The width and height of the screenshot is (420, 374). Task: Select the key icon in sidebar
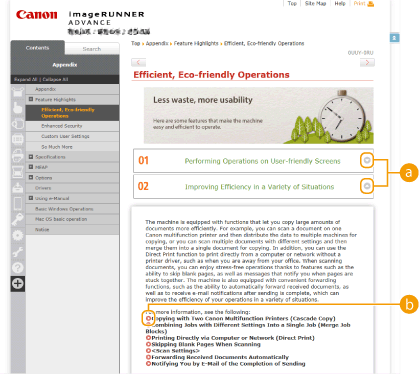point(18,219)
